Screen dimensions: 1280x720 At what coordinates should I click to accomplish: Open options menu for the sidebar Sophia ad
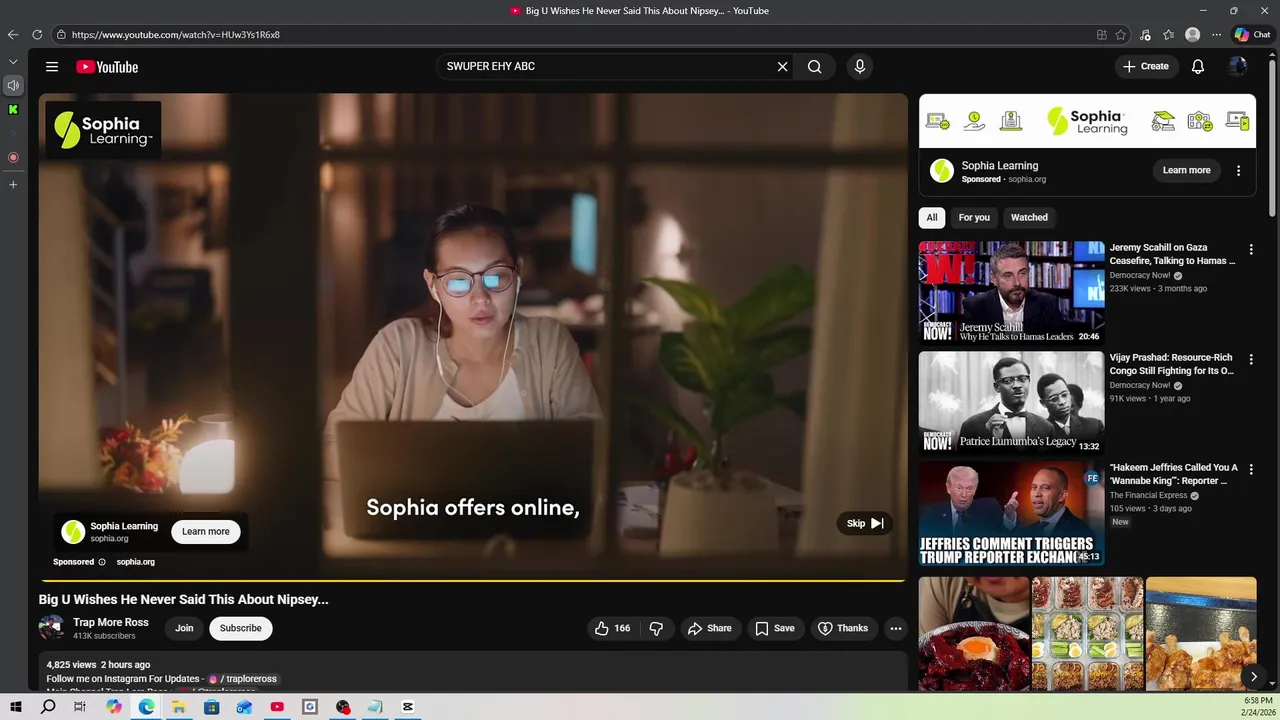pyautogui.click(x=1238, y=170)
